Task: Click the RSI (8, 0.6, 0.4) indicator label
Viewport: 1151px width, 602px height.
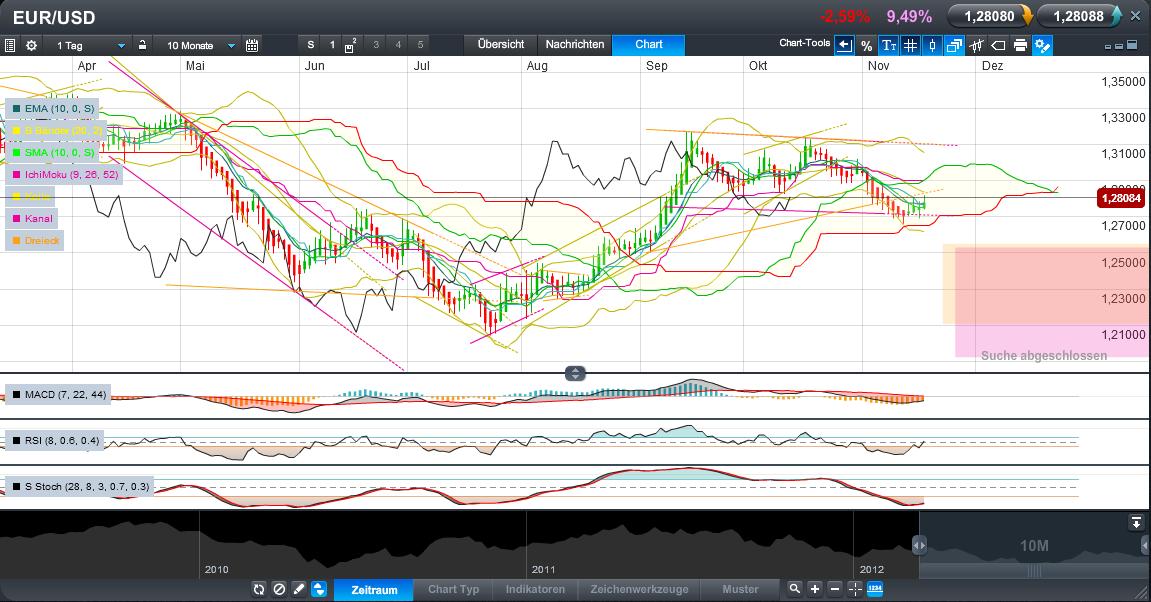Action: pos(54,440)
